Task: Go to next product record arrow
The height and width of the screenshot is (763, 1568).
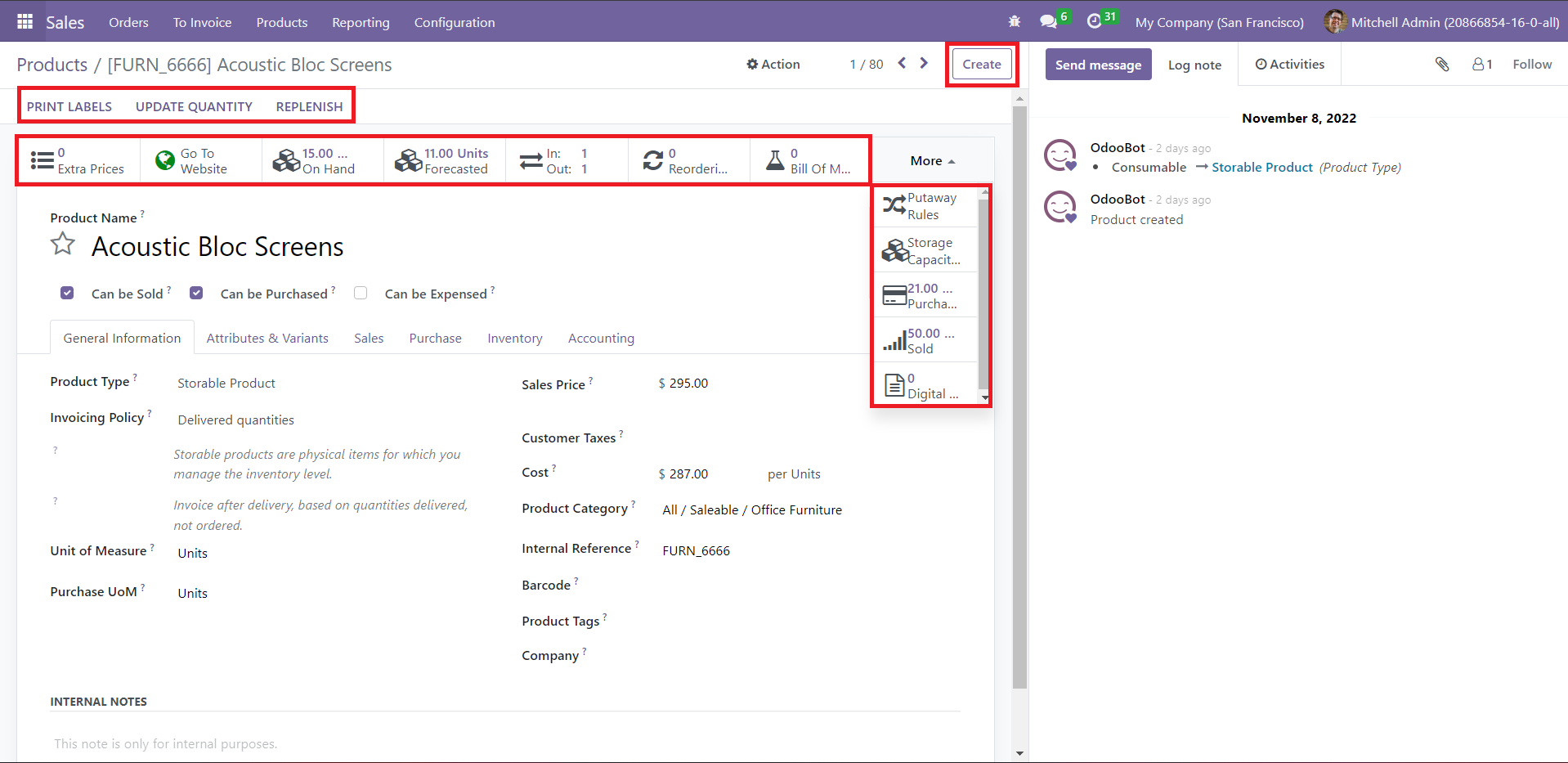Action: [924, 63]
